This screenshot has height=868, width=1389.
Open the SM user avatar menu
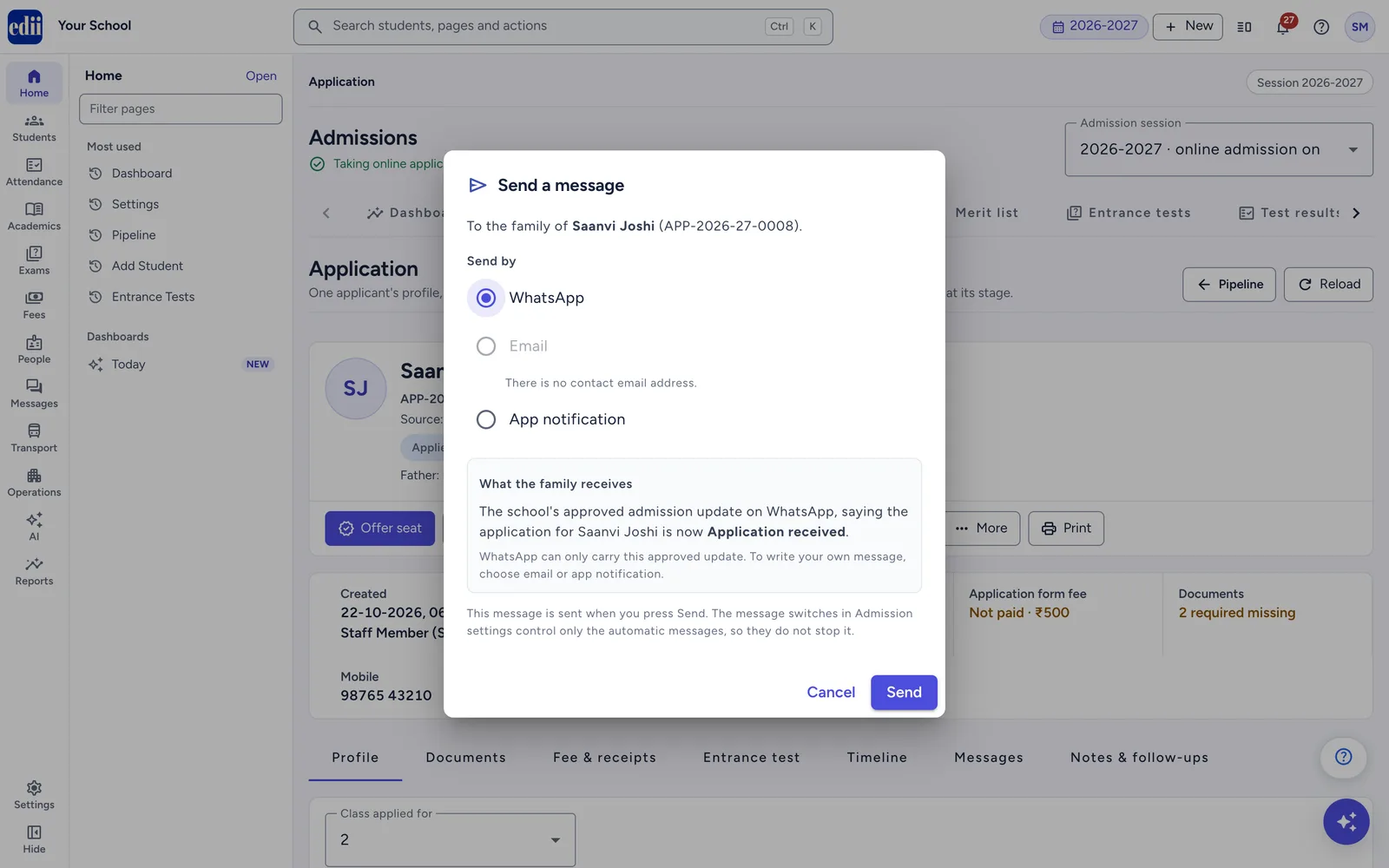1359,27
